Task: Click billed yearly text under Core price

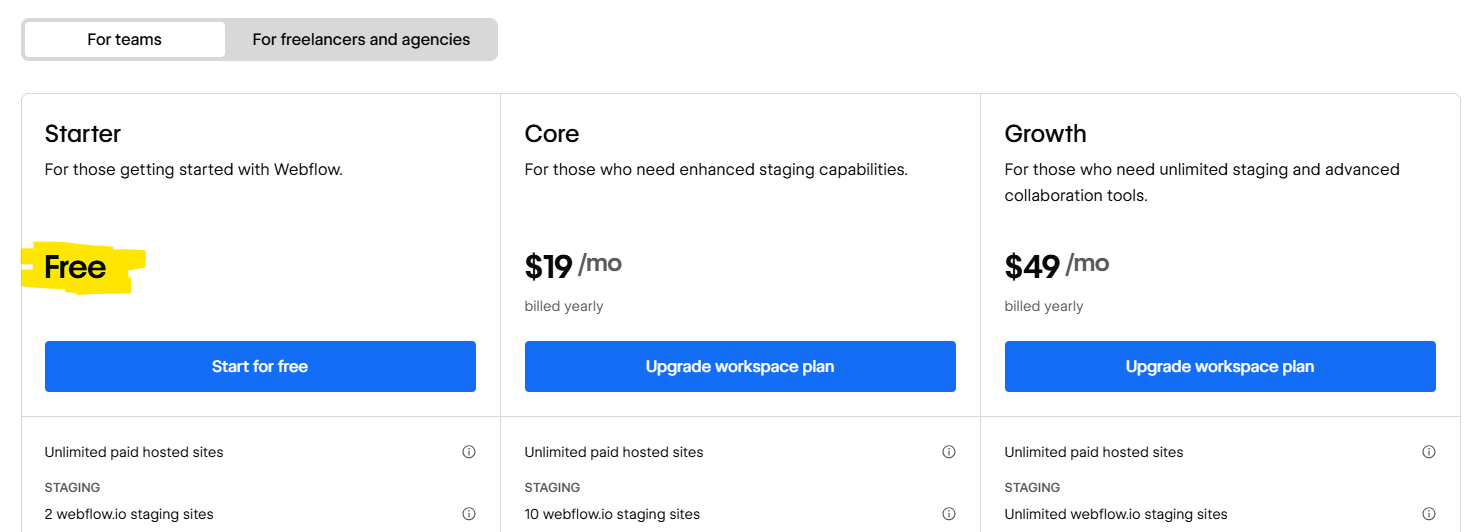Action: 564,306
